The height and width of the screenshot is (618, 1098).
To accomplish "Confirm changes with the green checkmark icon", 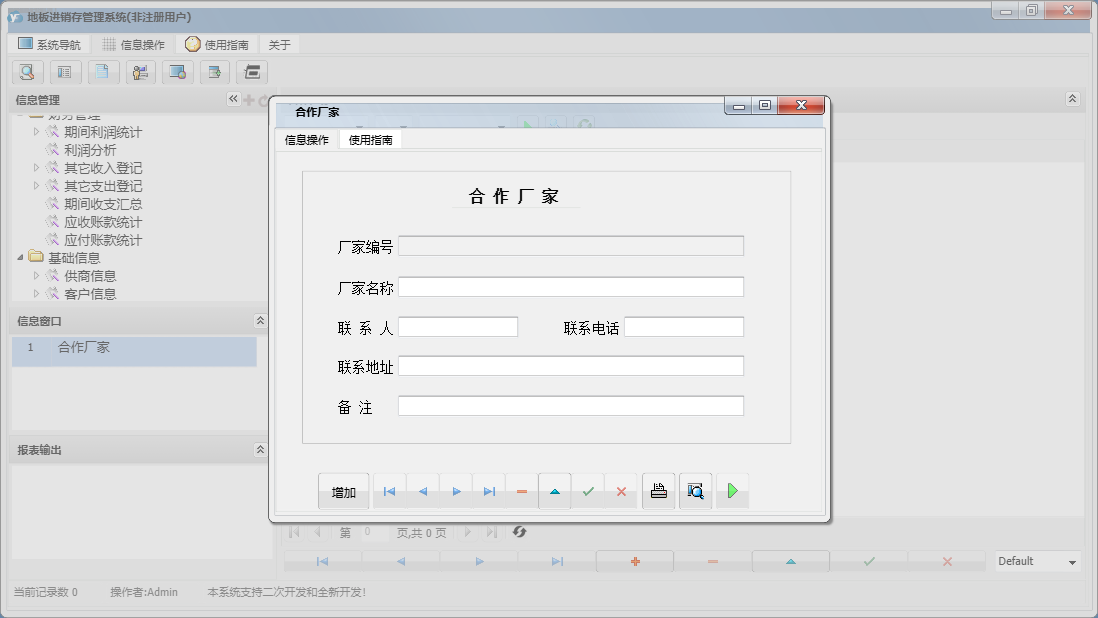I will [x=588, y=491].
